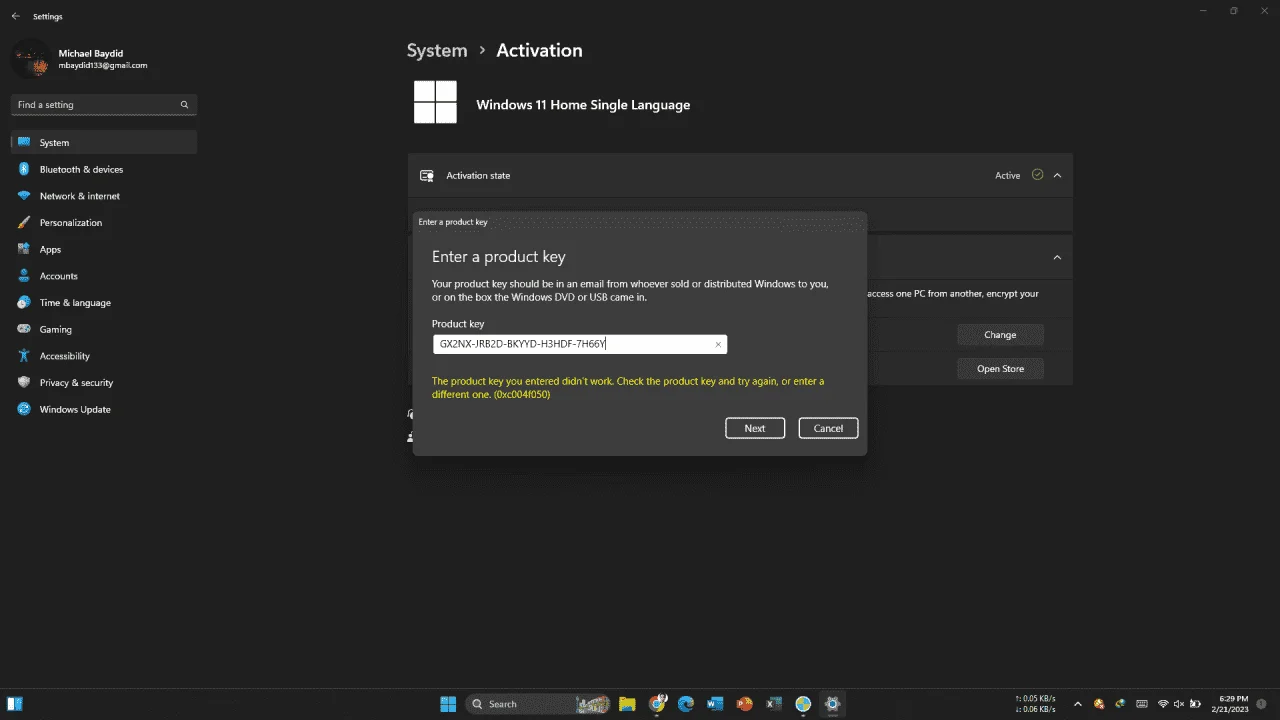Click the mbaydid133@gmail.com account email

pos(102,66)
